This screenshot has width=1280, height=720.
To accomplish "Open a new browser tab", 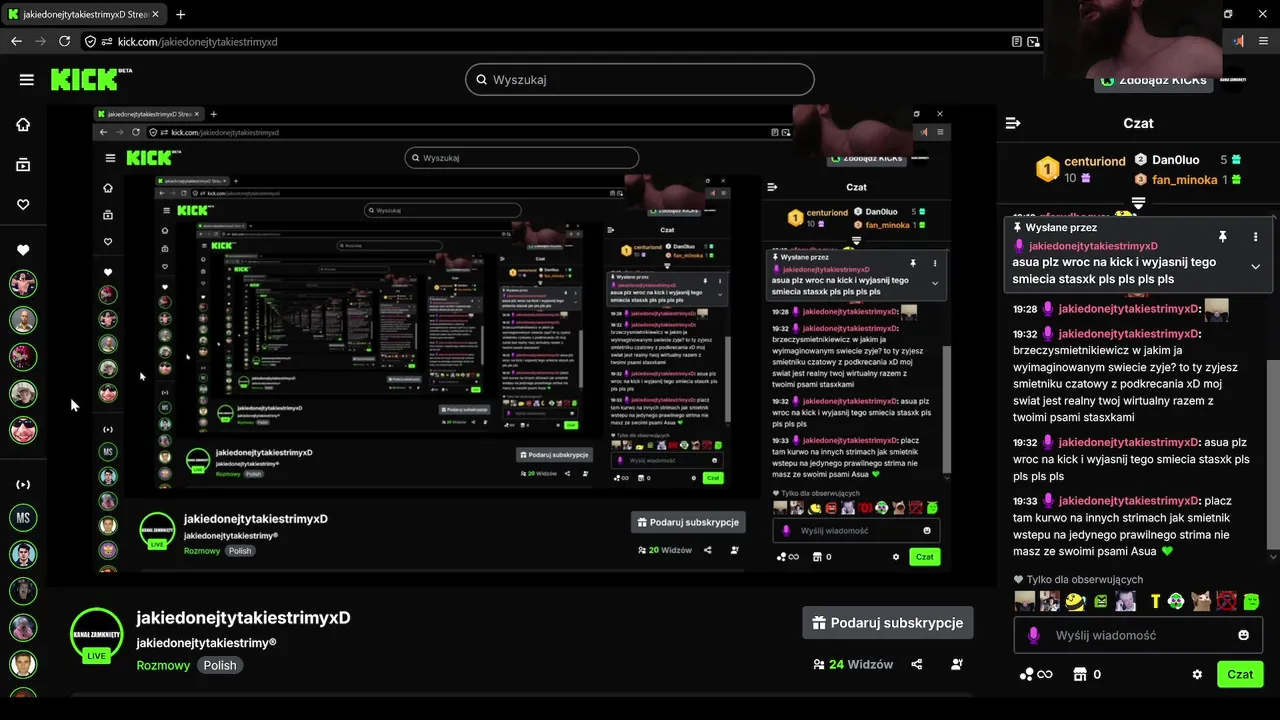I will click(180, 15).
